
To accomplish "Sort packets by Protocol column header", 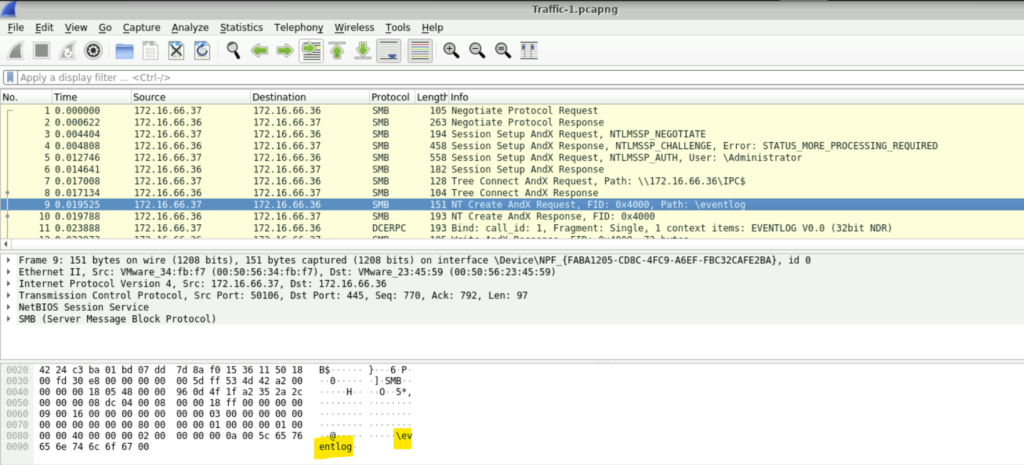I will click(x=390, y=97).
